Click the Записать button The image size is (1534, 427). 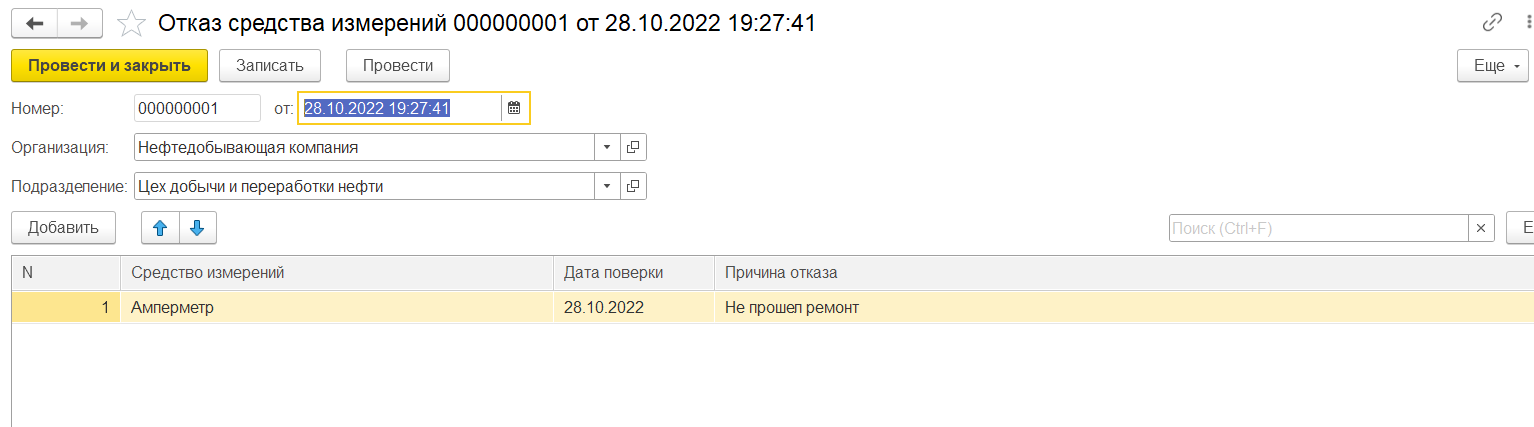[x=269, y=66]
